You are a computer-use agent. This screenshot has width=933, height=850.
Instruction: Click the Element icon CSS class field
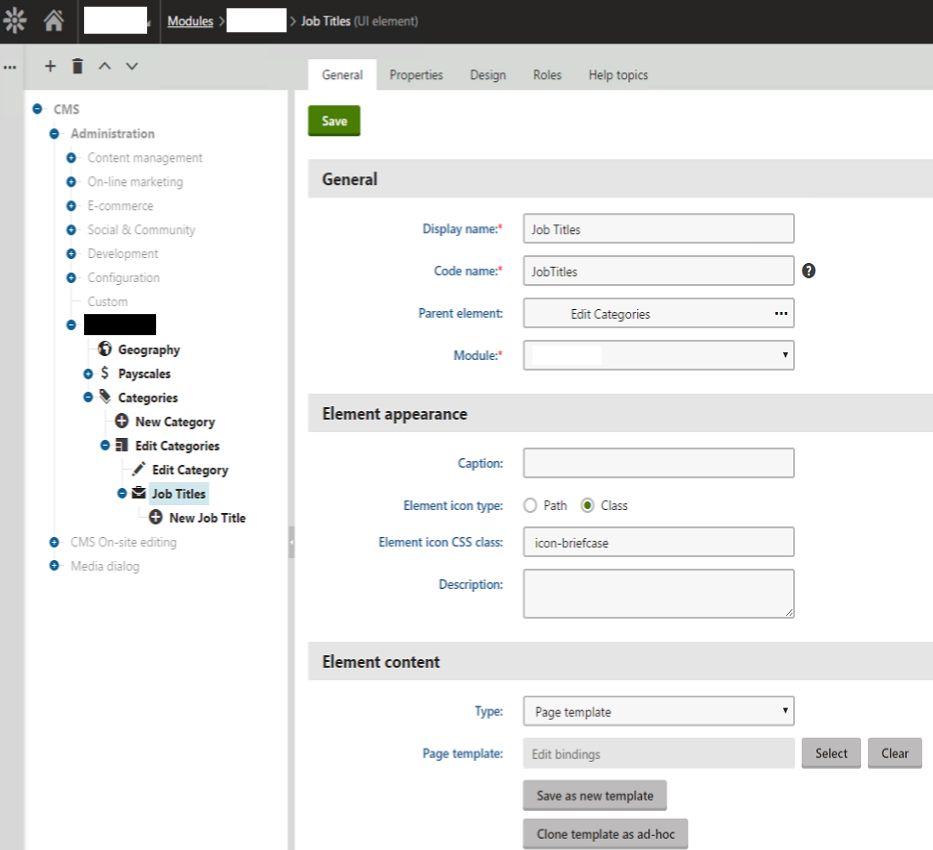(659, 542)
